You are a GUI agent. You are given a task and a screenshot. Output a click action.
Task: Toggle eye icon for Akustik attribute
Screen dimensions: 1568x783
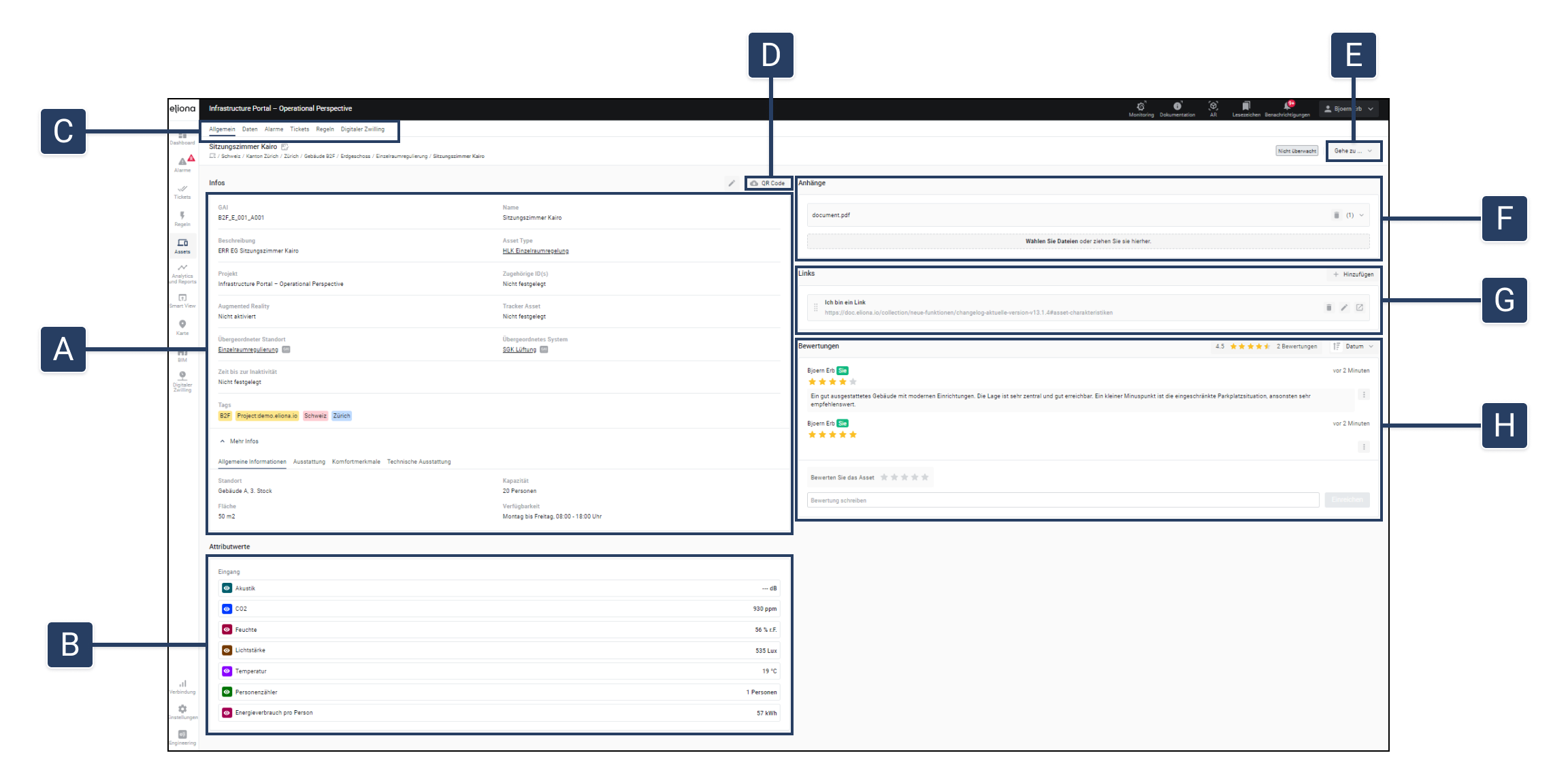[x=227, y=588]
